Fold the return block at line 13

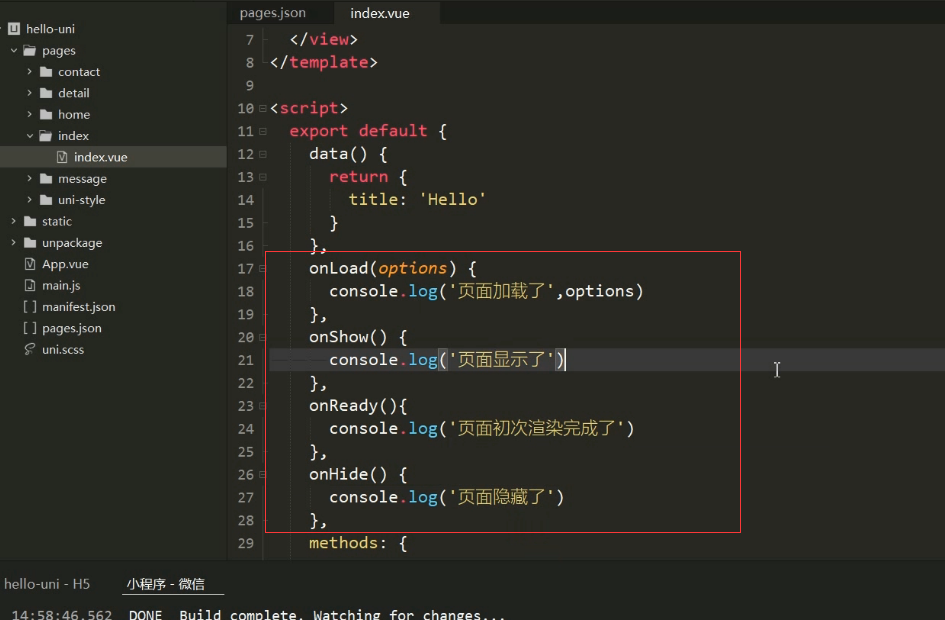click(263, 177)
